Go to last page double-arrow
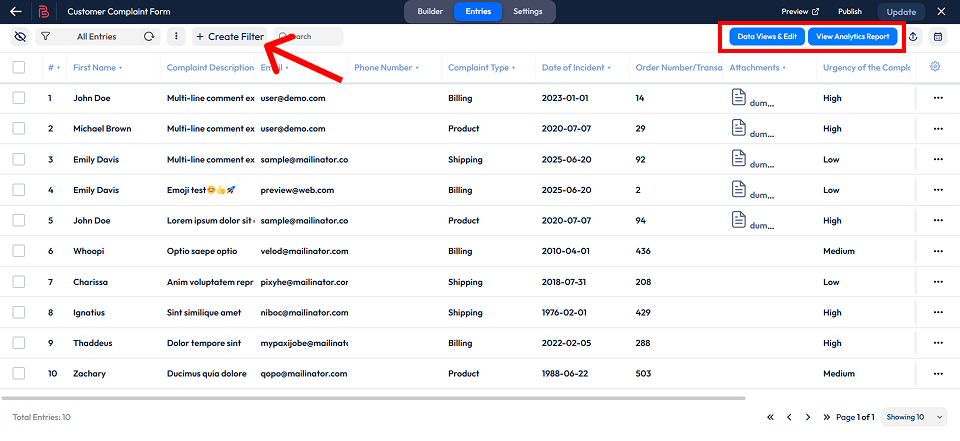The image size is (960, 441). coord(827,417)
